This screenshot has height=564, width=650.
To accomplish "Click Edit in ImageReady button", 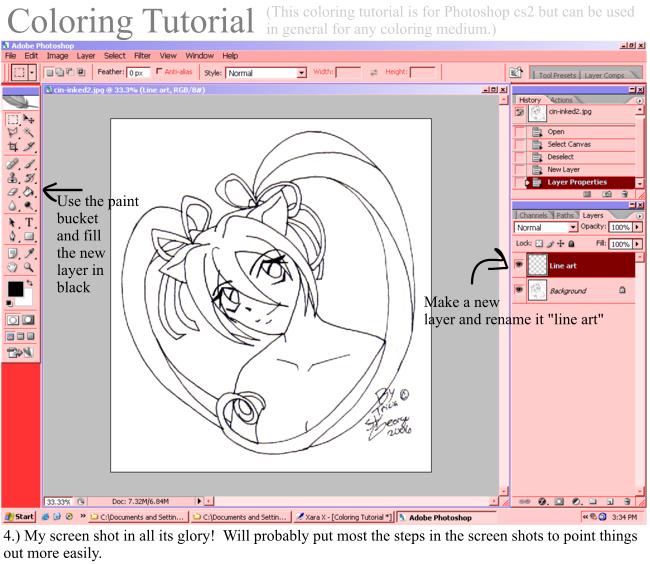I will (20, 353).
